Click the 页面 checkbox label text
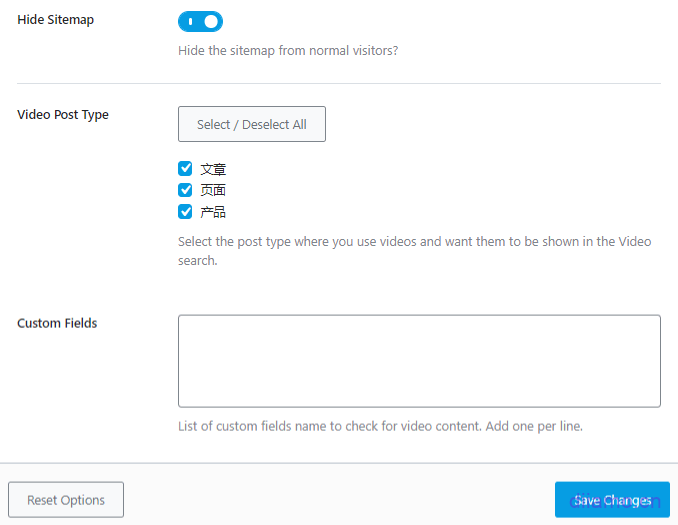Image resolution: width=678 pixels, height=525 pixels. click(x=213, y=191)
